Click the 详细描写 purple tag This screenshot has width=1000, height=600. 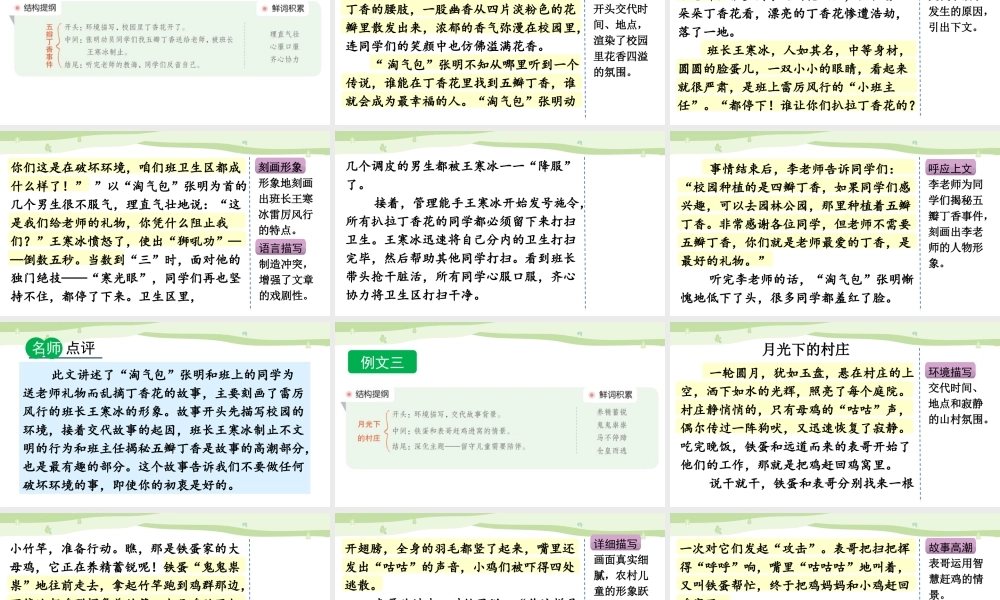pos(615,543)
